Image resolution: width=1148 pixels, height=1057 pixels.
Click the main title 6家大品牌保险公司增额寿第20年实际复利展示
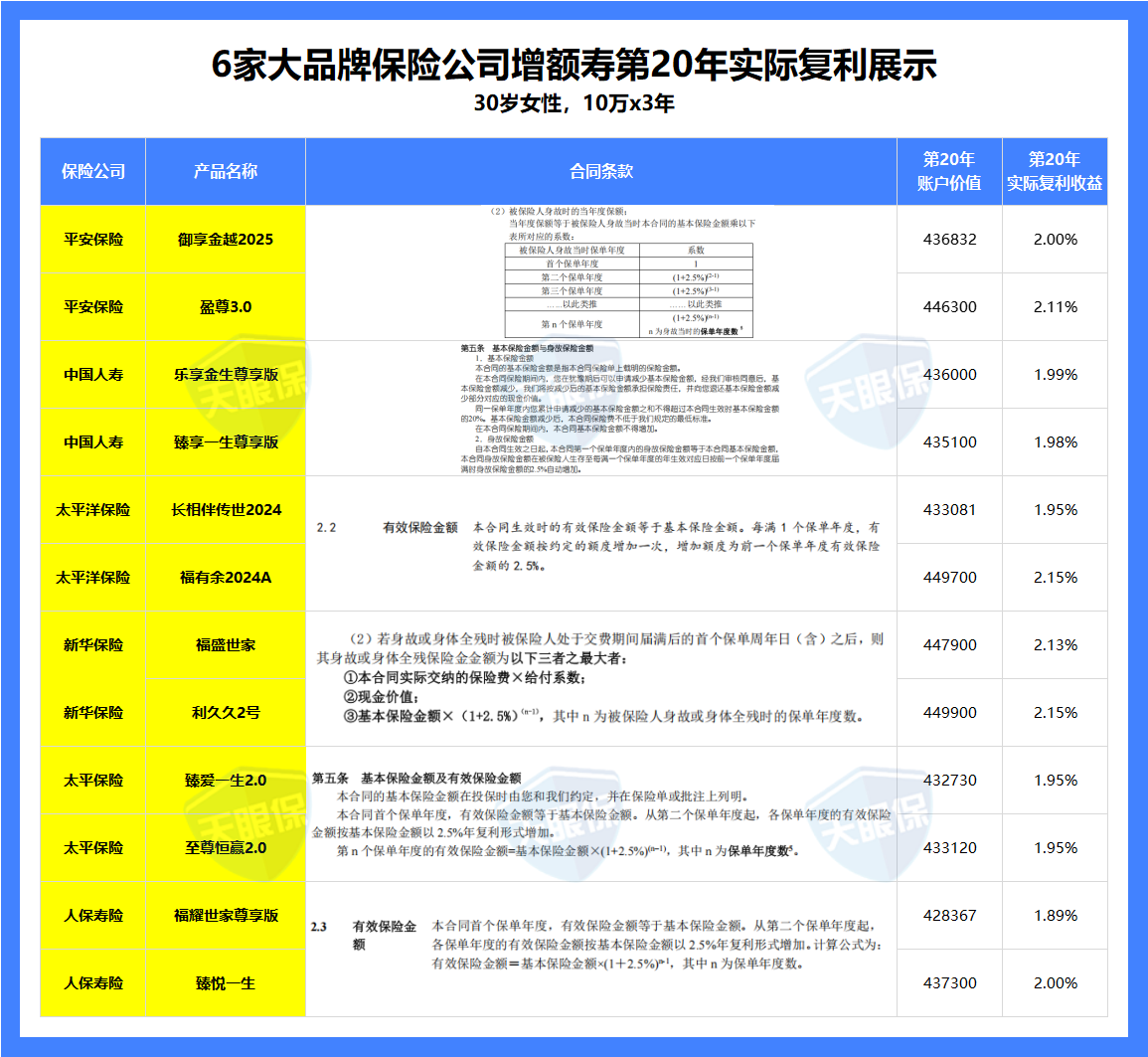pos(574,62)
